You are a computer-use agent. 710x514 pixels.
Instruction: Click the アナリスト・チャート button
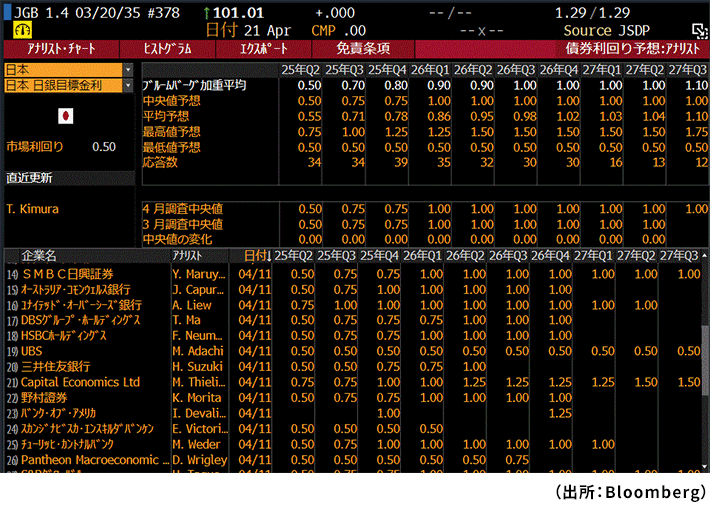pos(61,49)
